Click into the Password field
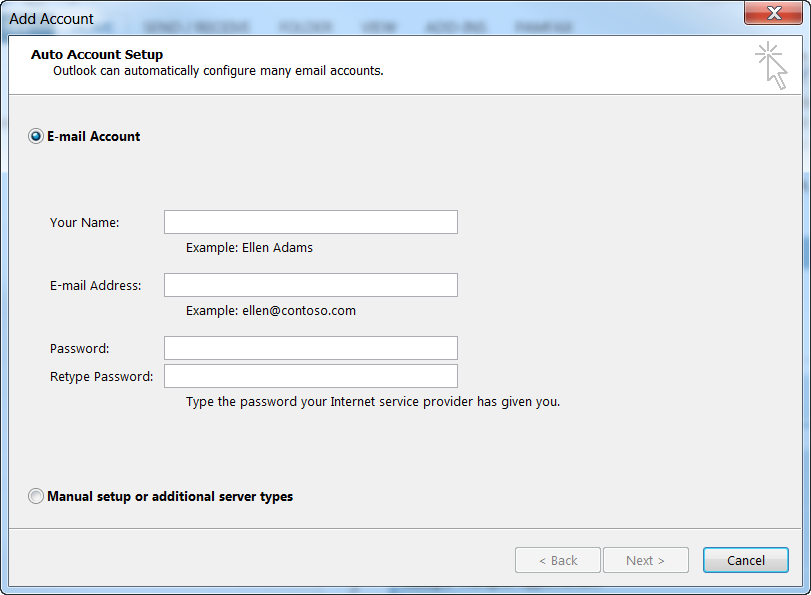The height and width of the screenshot is (595, 811). [310, 348]
